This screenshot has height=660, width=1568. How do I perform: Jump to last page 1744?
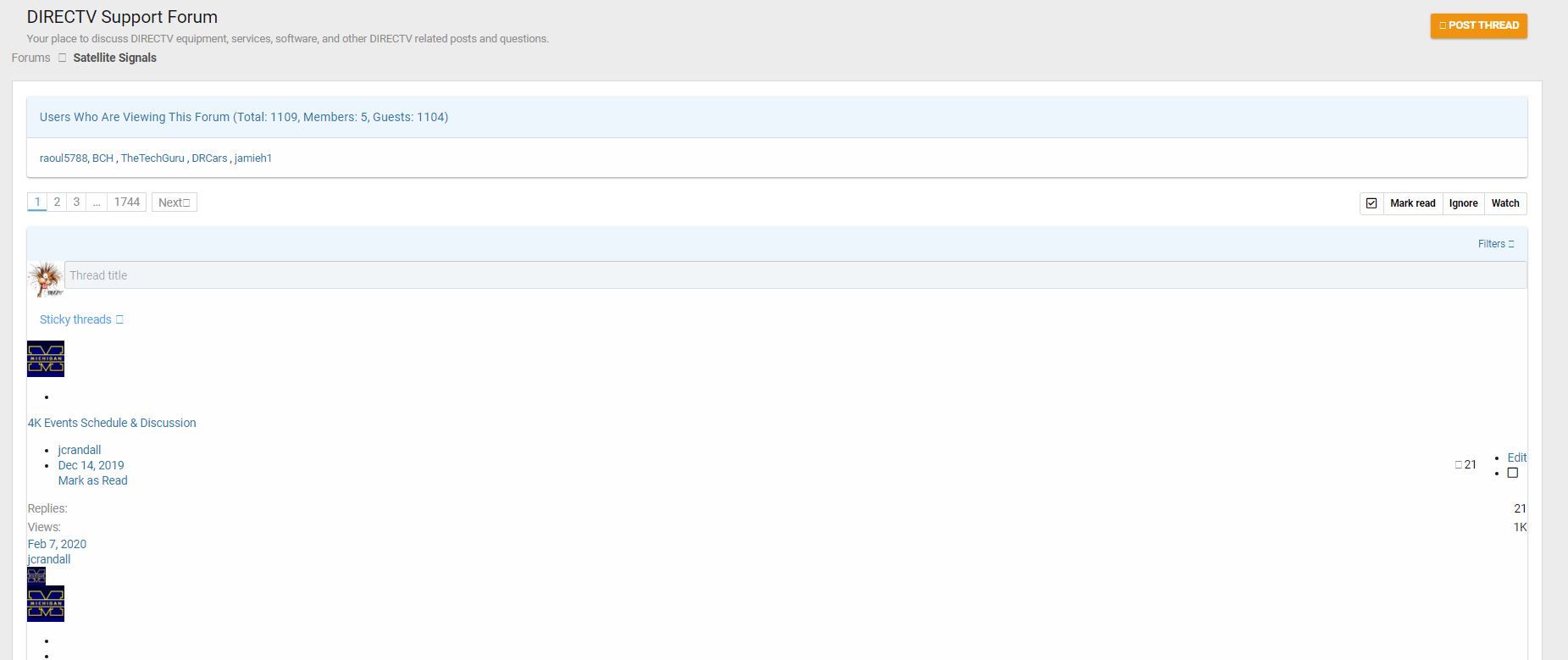127,202
